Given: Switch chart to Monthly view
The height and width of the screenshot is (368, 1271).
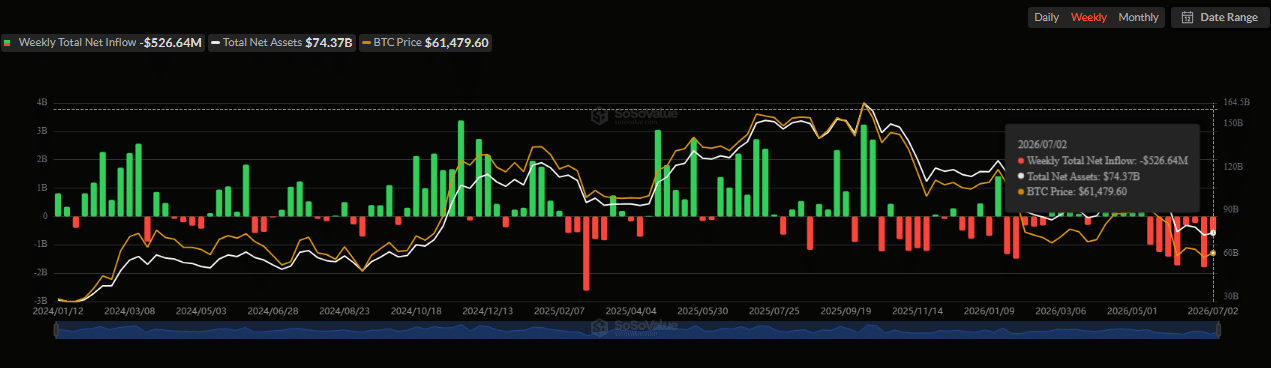Looking at the screenshot, I should (1138, 17).
